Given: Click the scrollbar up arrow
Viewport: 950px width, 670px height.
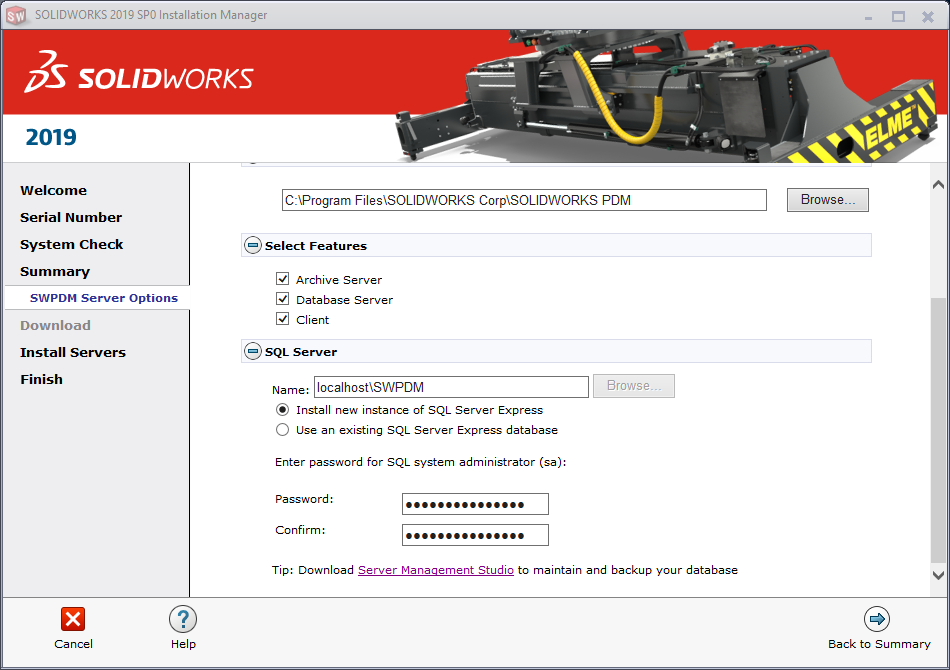Looking at the screenshot, I should click(937, 184).
